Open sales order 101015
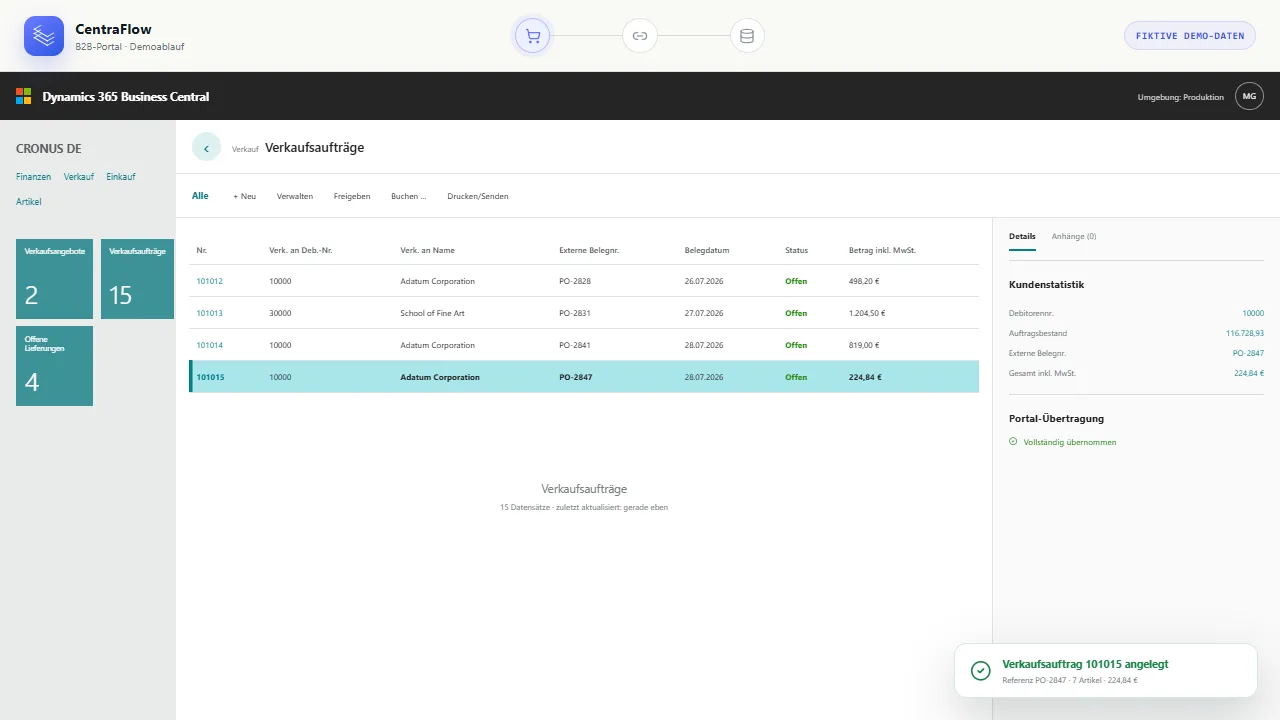Viewport: 1280px width, 720px height. tap(211, 377)
